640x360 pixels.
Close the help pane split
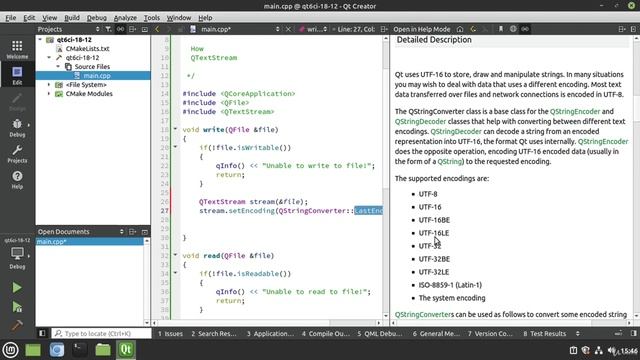pos(633,29)
